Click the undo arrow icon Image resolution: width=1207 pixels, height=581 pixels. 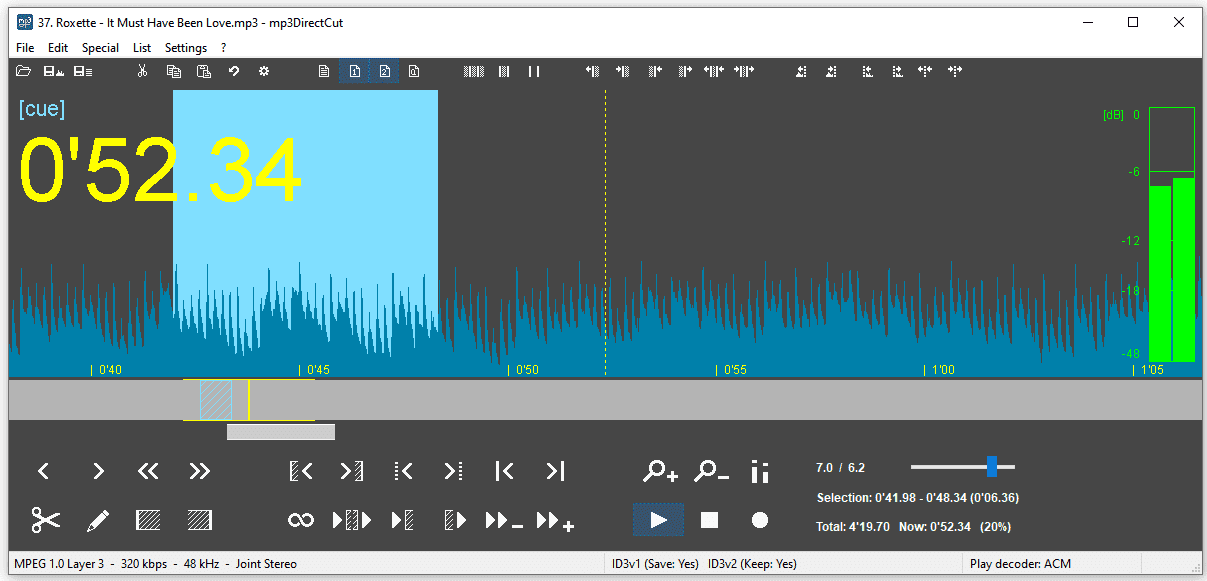(234, 71)
